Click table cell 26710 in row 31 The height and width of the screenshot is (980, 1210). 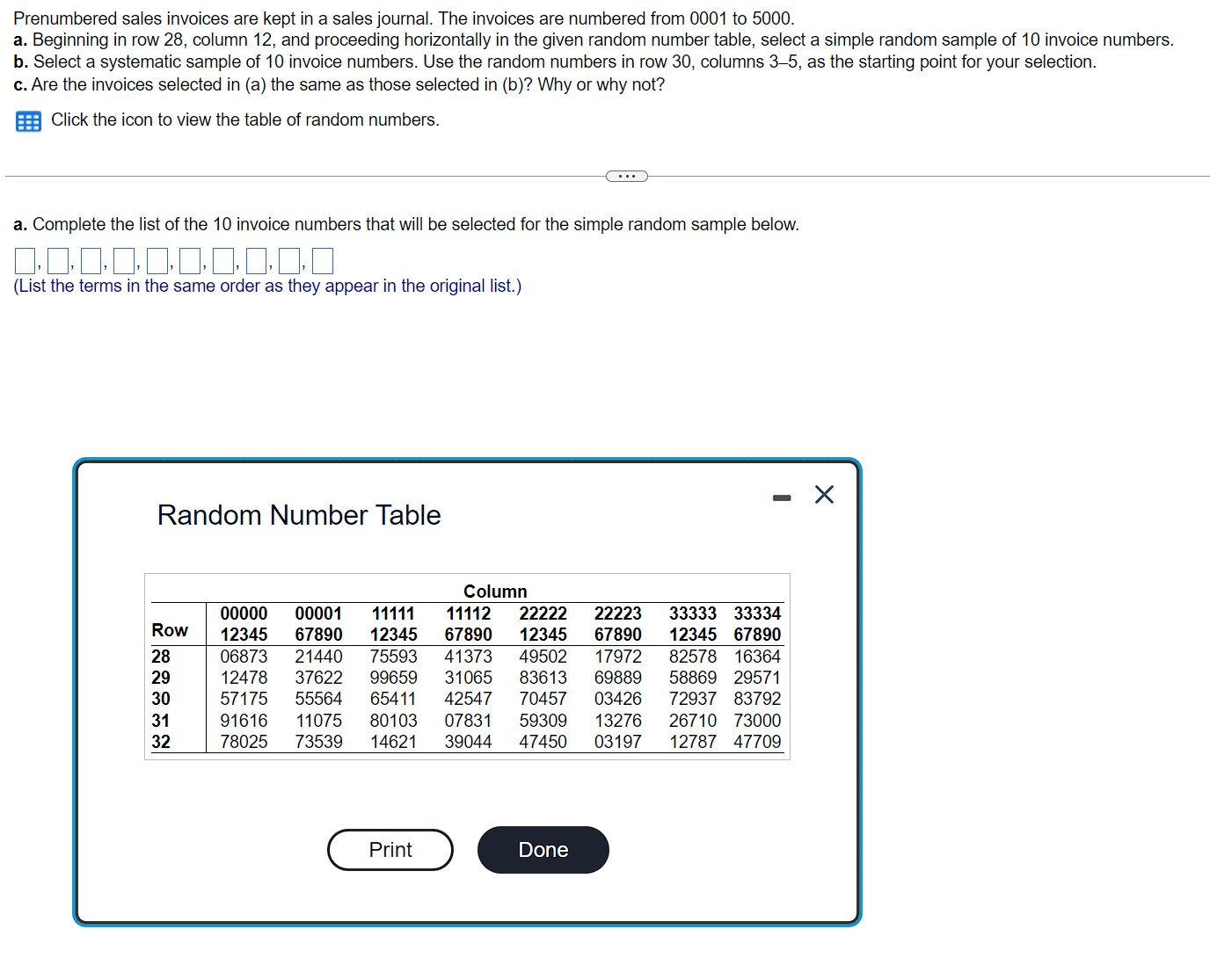pyautogui.click(x=692, y=721)
